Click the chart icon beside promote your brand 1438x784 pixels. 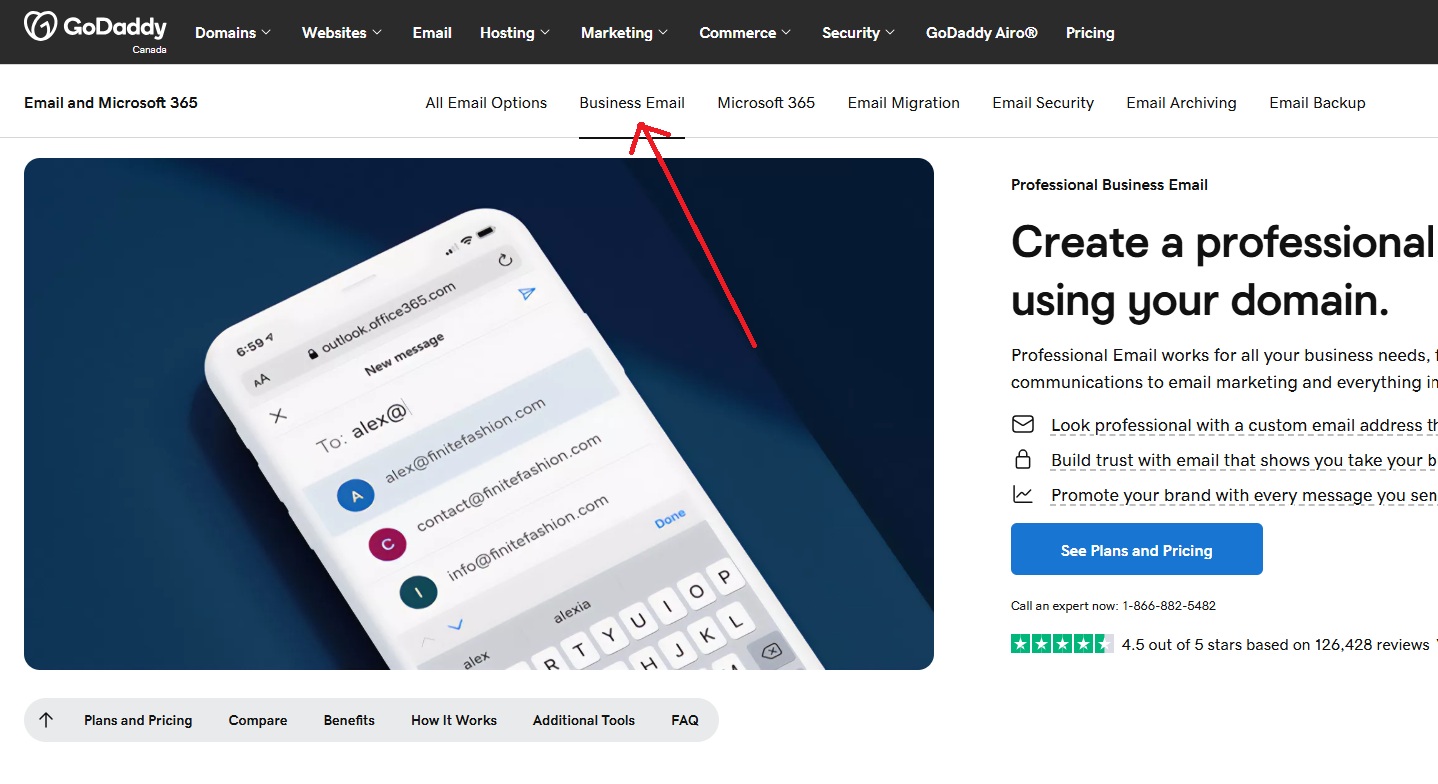(x=1022, y=494)
